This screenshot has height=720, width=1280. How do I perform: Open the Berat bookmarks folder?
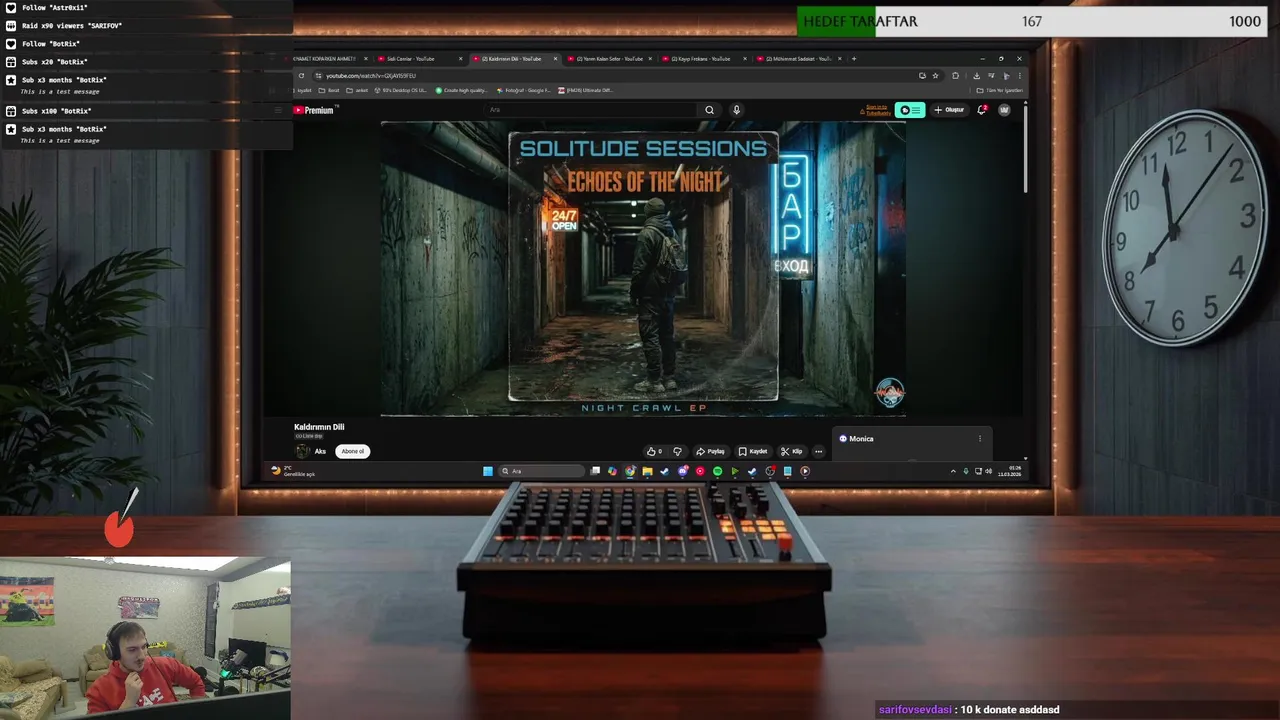pyautogui.click(x=329, y=90)
